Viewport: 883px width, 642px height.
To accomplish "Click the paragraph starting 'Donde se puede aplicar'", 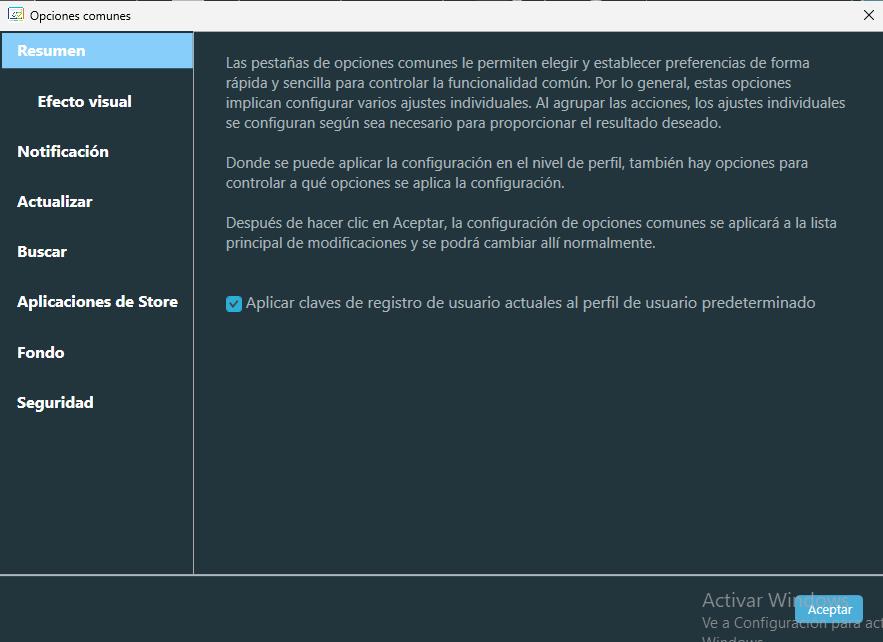I will [x=517, y=173].
